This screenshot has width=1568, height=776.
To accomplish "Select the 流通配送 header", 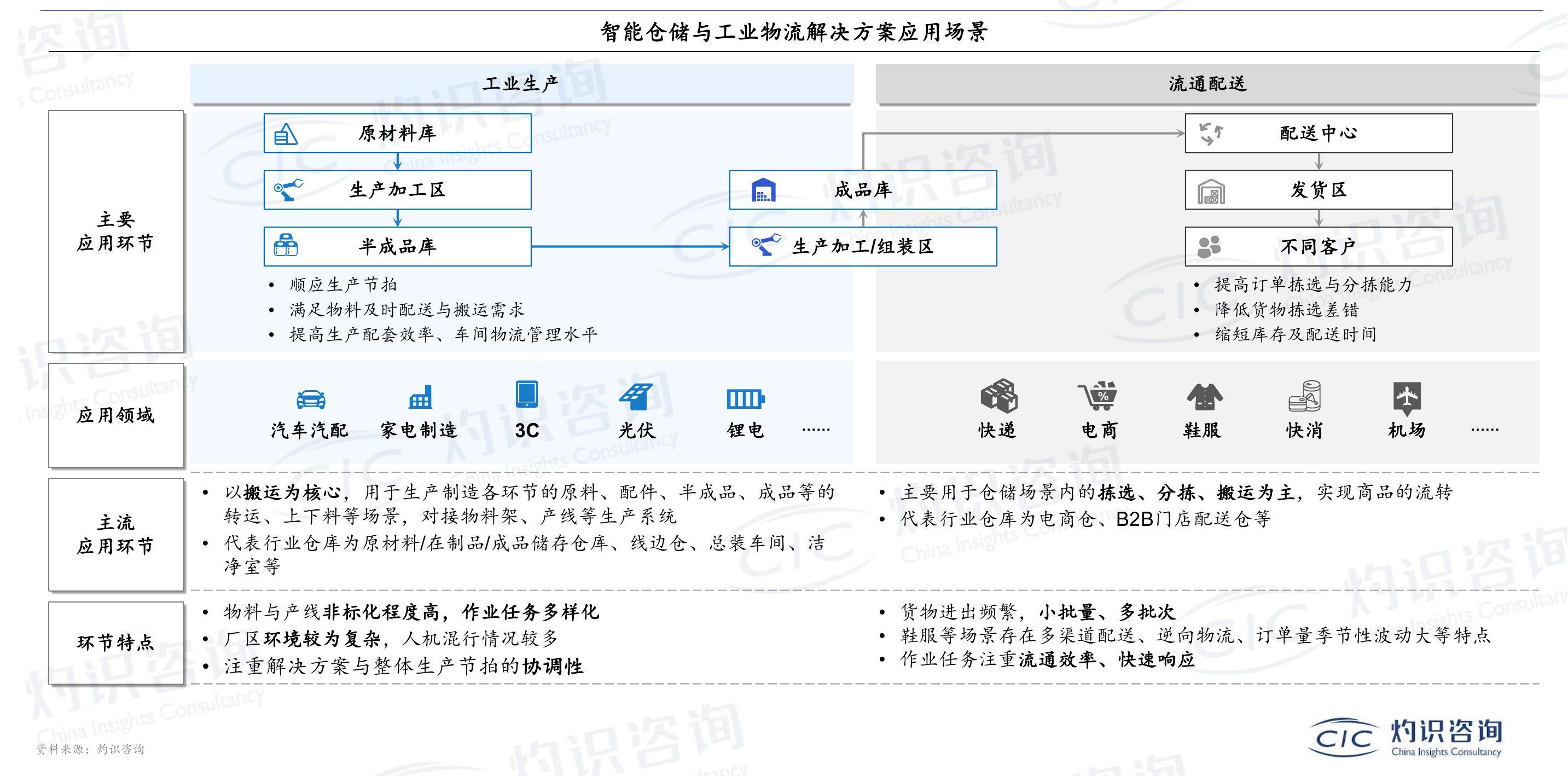I will click(x=1207, y=84).
